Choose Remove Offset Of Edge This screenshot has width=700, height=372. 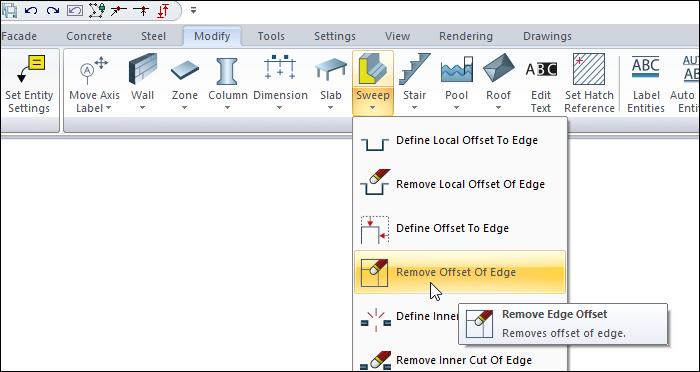coord(460,272)
